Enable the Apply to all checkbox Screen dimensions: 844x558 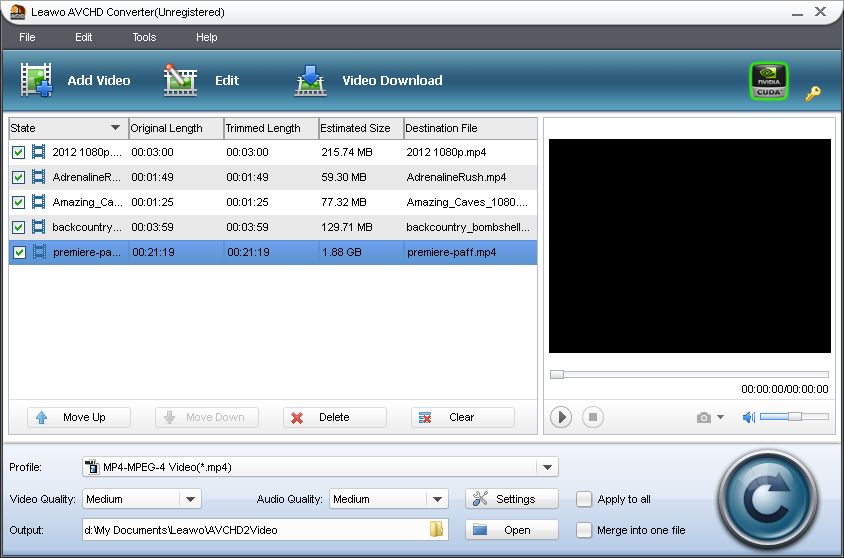(x=584, y=499)
